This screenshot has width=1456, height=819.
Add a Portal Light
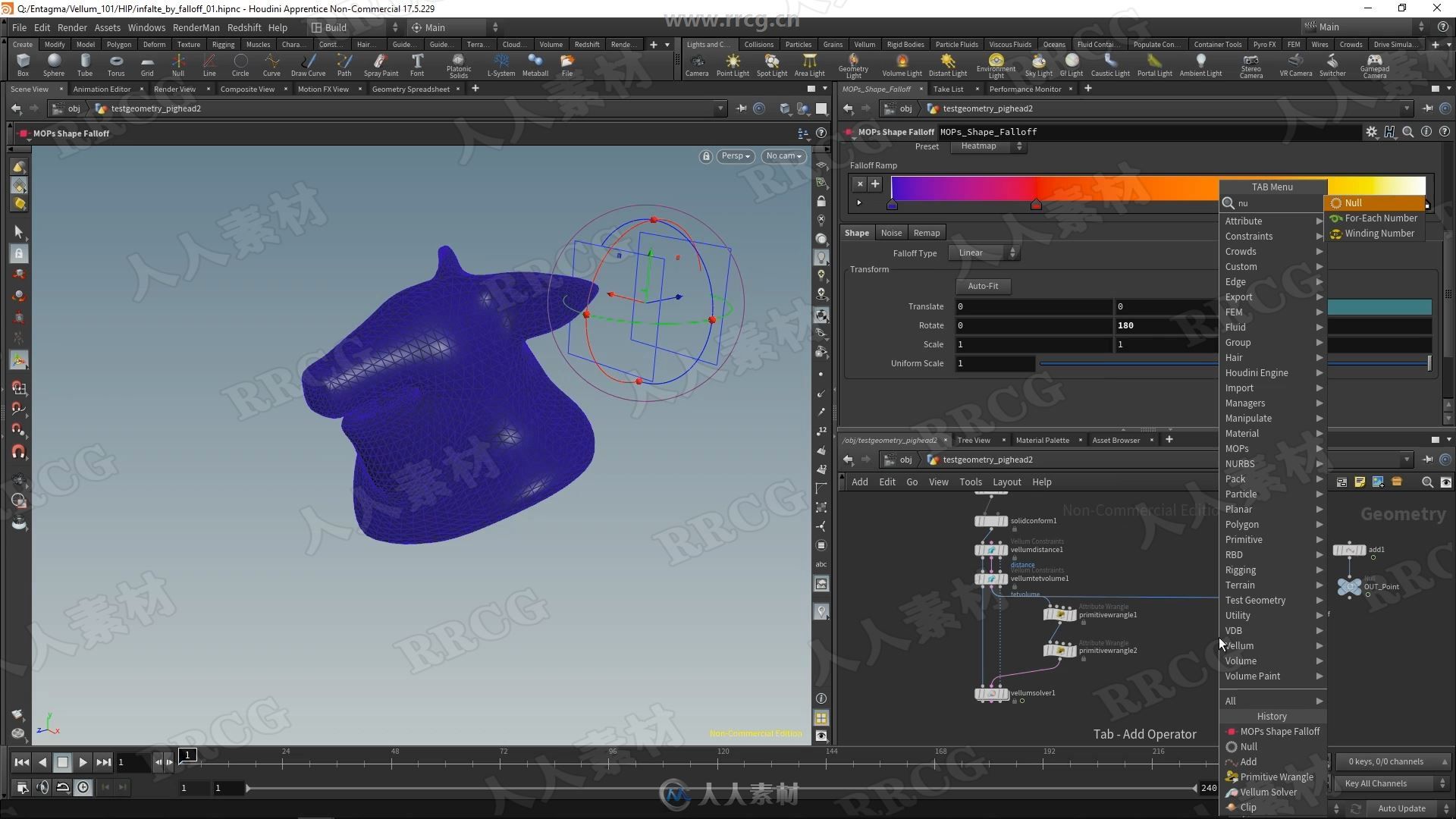[x=1155, y=64]
